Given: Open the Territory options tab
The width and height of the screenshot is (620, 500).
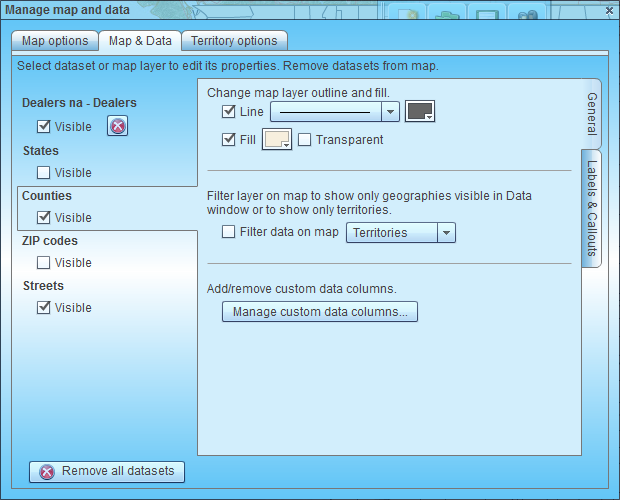Looking at the screenshot, I should (x=235, y=41).
